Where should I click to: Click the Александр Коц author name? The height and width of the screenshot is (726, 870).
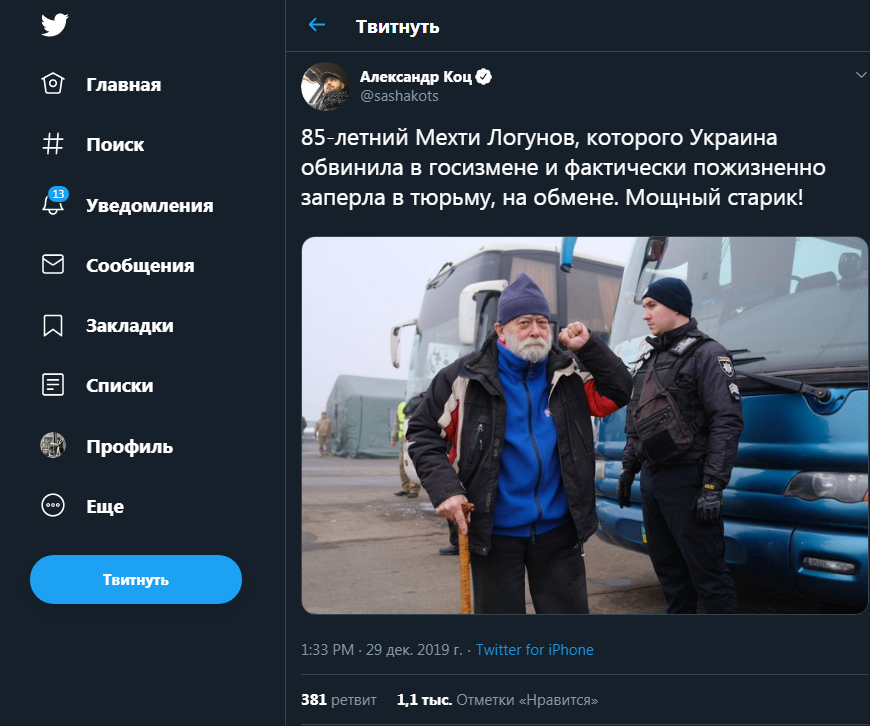coord(416,77)
